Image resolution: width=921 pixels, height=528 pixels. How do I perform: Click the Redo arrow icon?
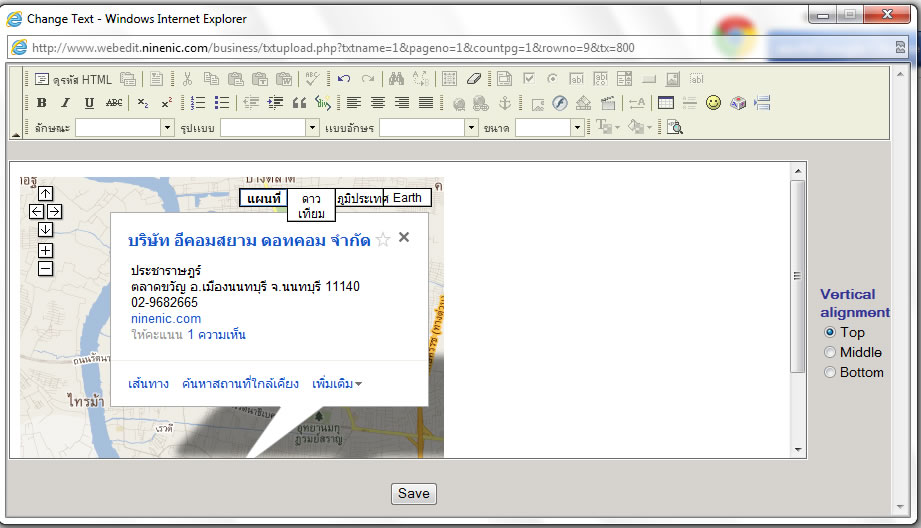coord(368,79)
